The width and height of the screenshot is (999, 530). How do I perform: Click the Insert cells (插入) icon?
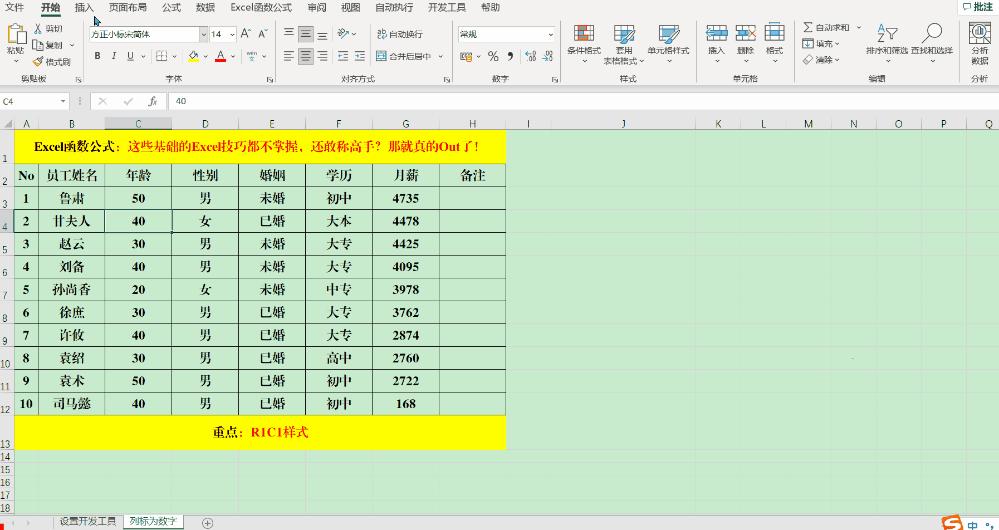click(x=717, y=32)
